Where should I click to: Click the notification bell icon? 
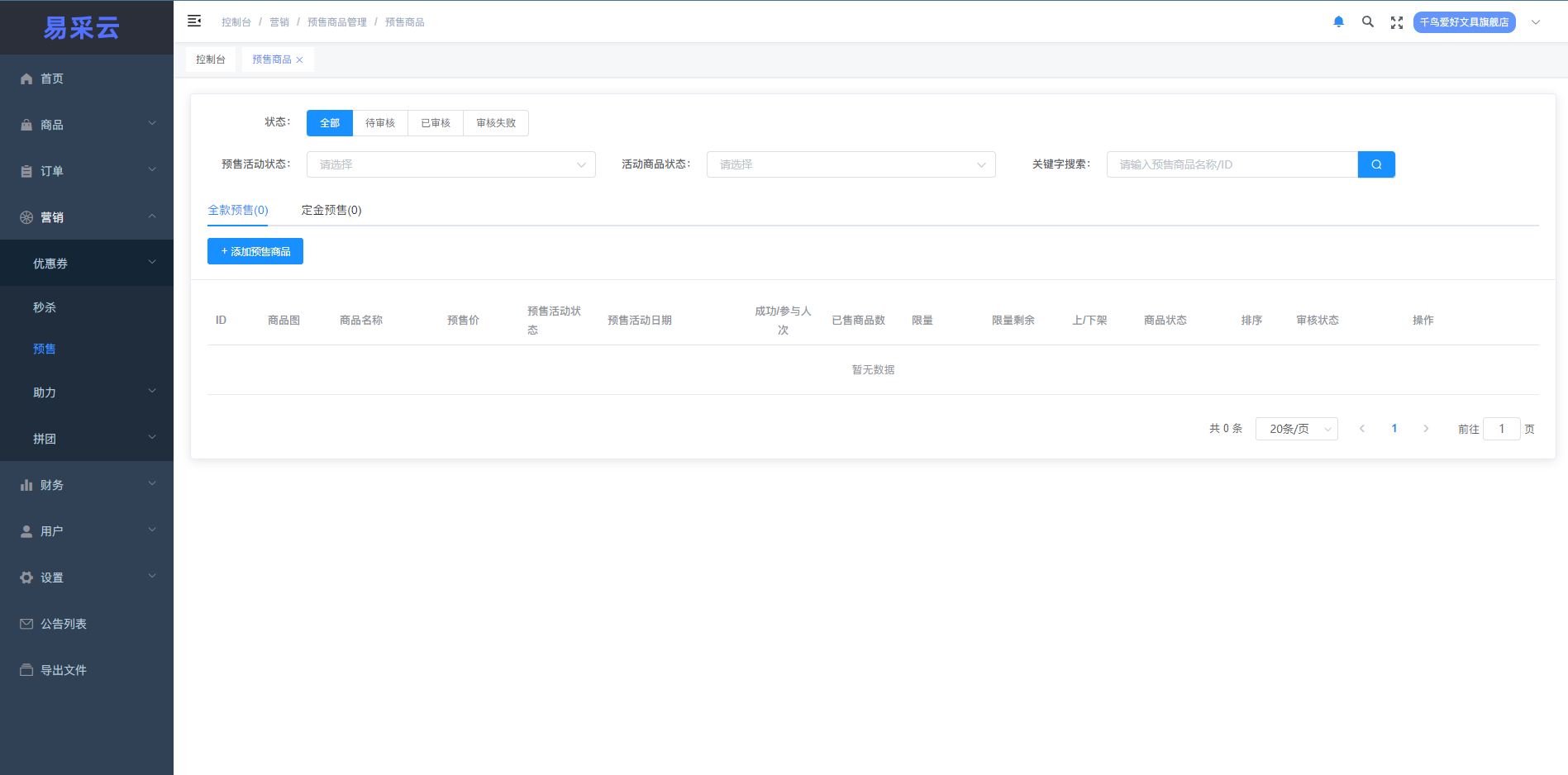pos(1338,21)
